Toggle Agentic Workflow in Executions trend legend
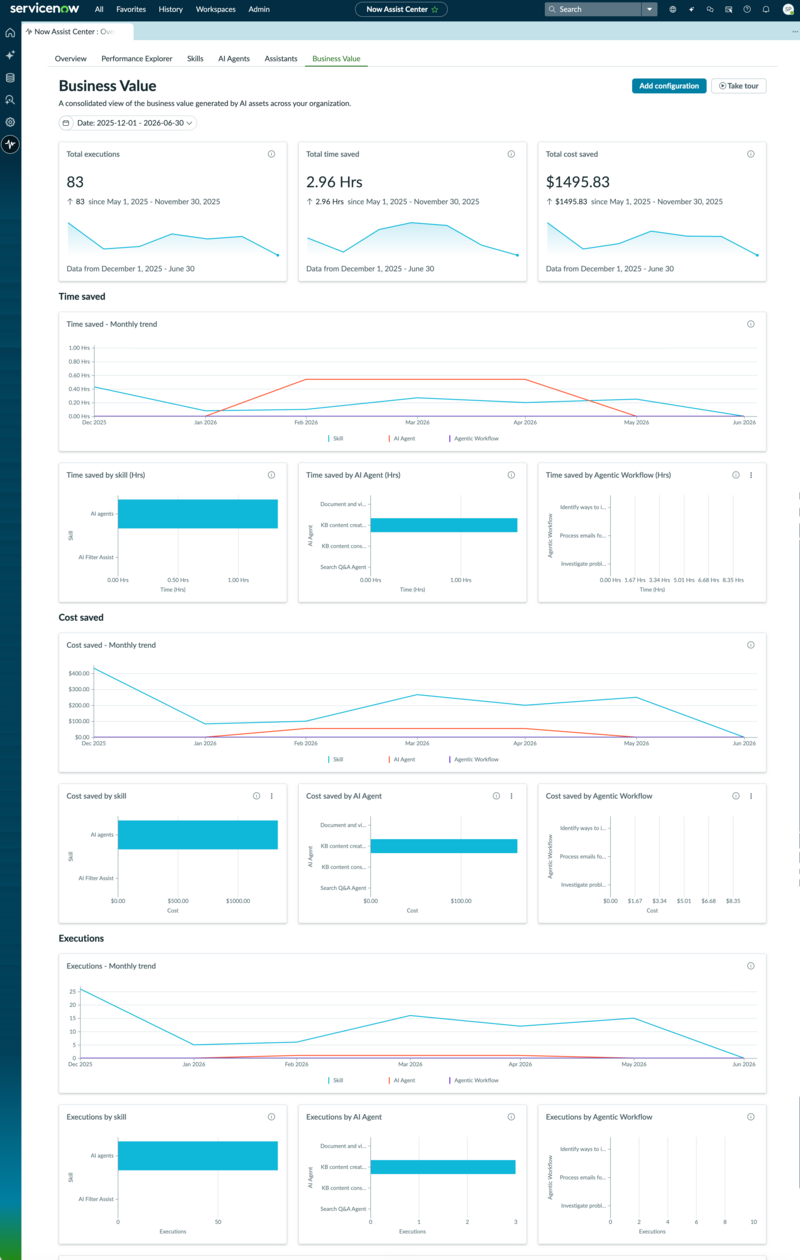Image resolution: width=800 pixels, height=1260 pixels. pyautogui.click(x=474, y=1080)
